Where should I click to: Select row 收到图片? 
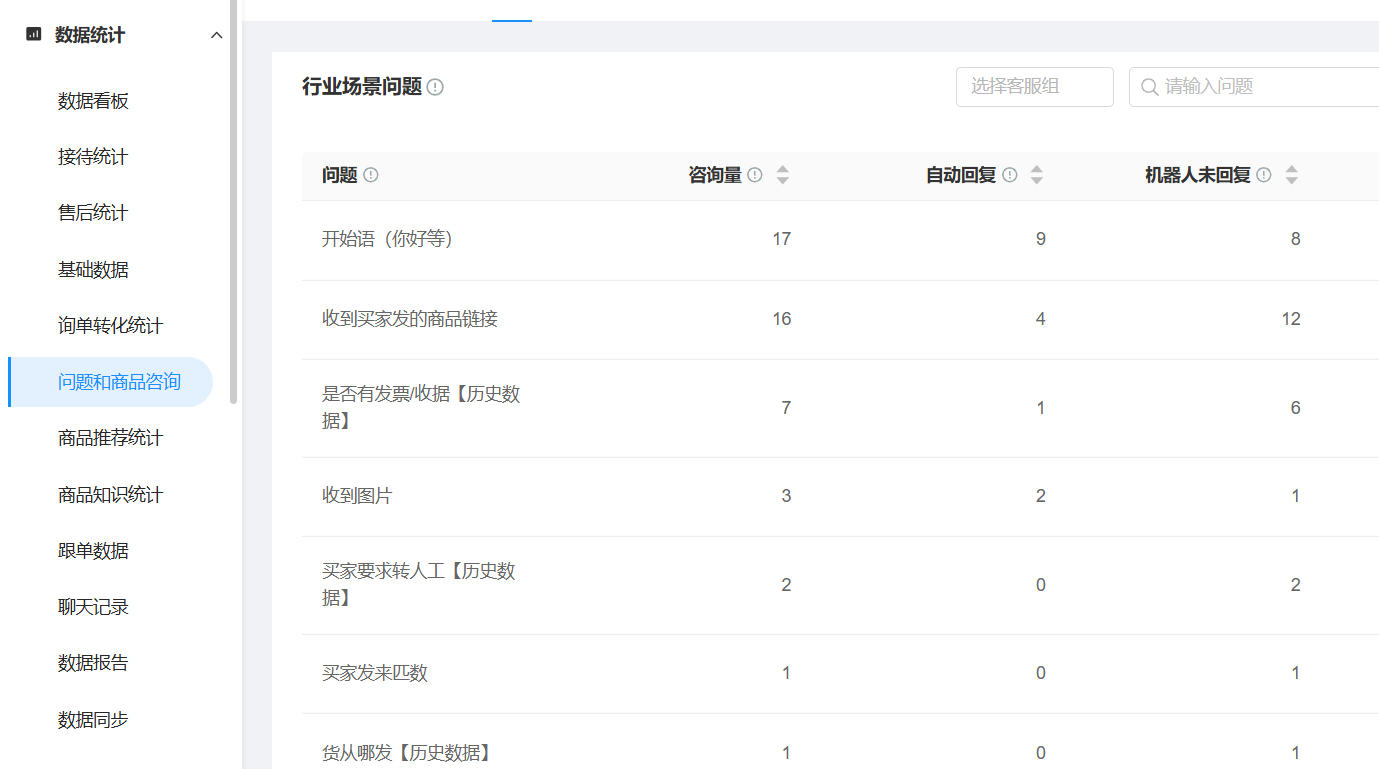pos(840,497)
